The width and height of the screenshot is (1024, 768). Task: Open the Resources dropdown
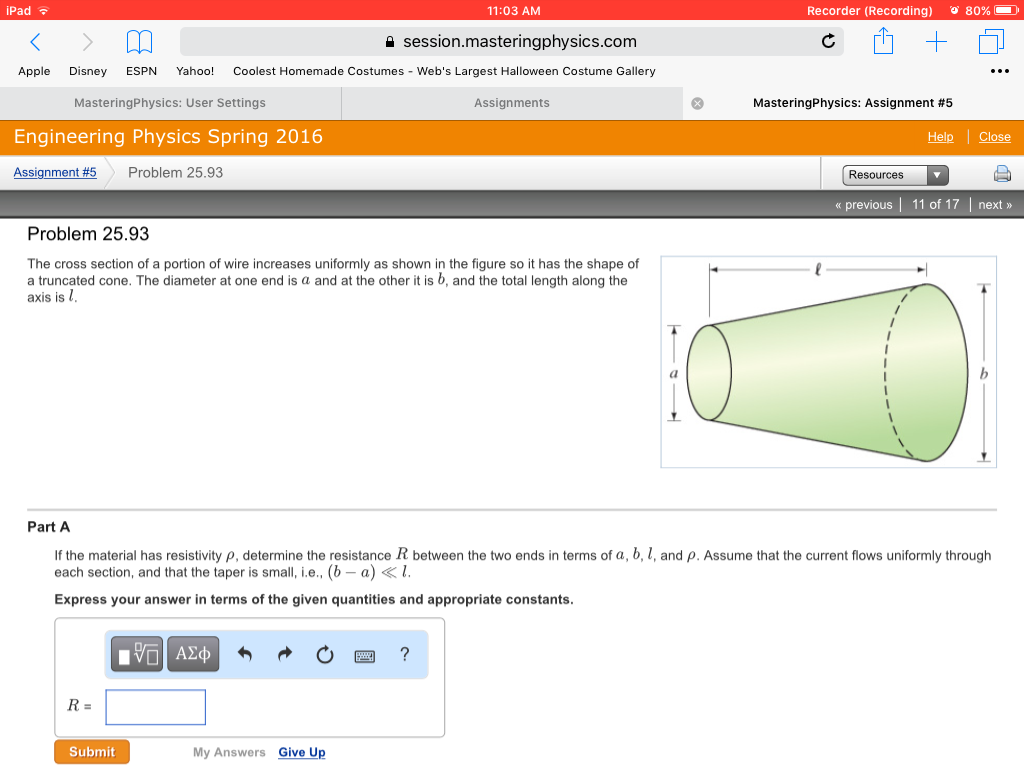893,174
